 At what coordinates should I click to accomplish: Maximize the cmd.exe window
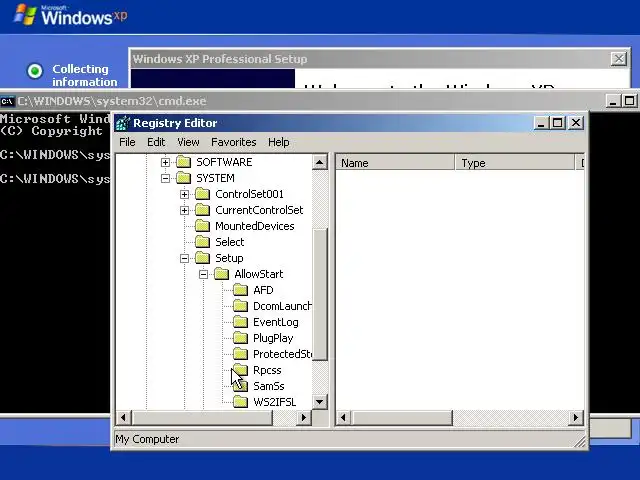click(629, 101)
